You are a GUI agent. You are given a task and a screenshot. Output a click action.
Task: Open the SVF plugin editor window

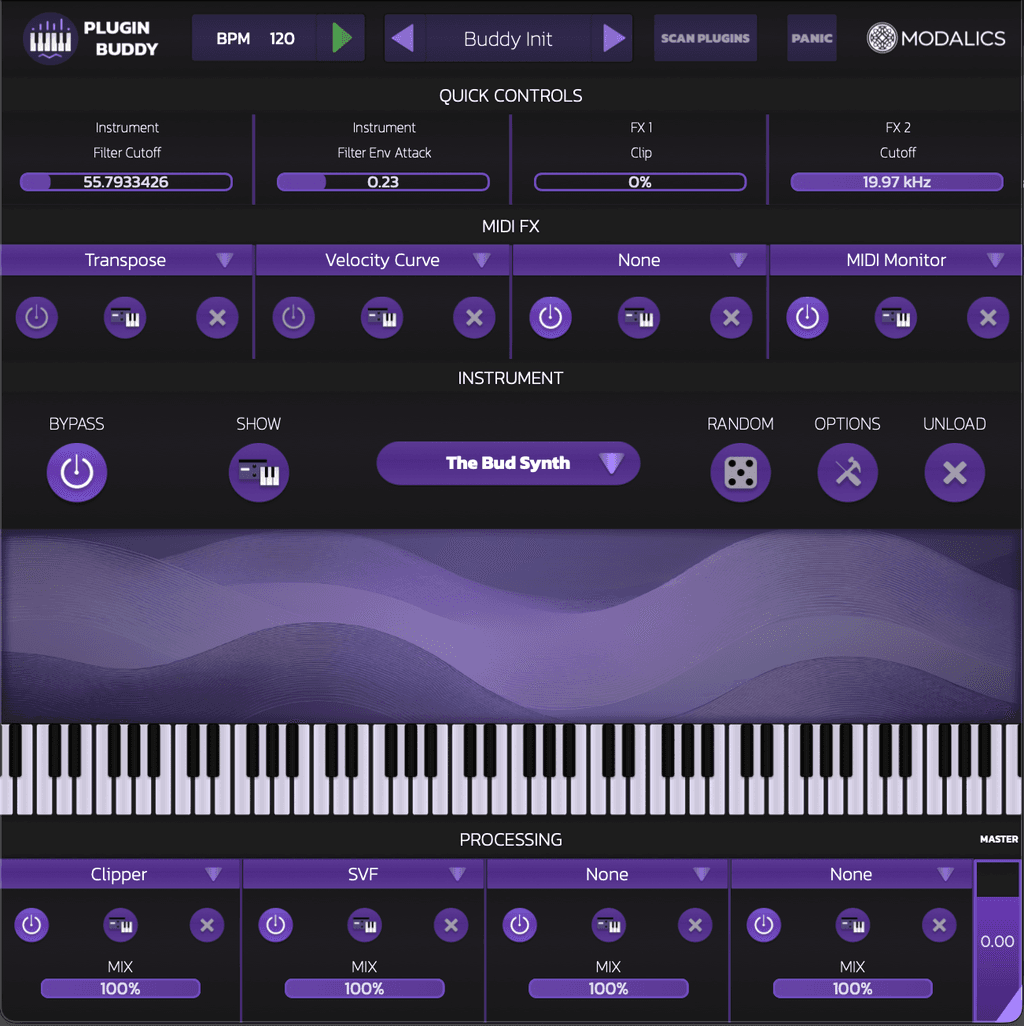click(364, 925)
